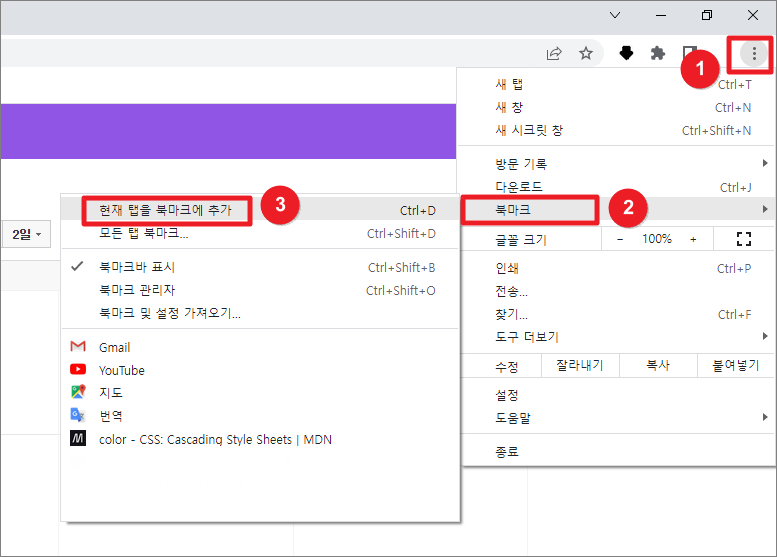Select 인쇄 menu entry
The width and height of the screenshot is (777, 557).
point(617,268)
